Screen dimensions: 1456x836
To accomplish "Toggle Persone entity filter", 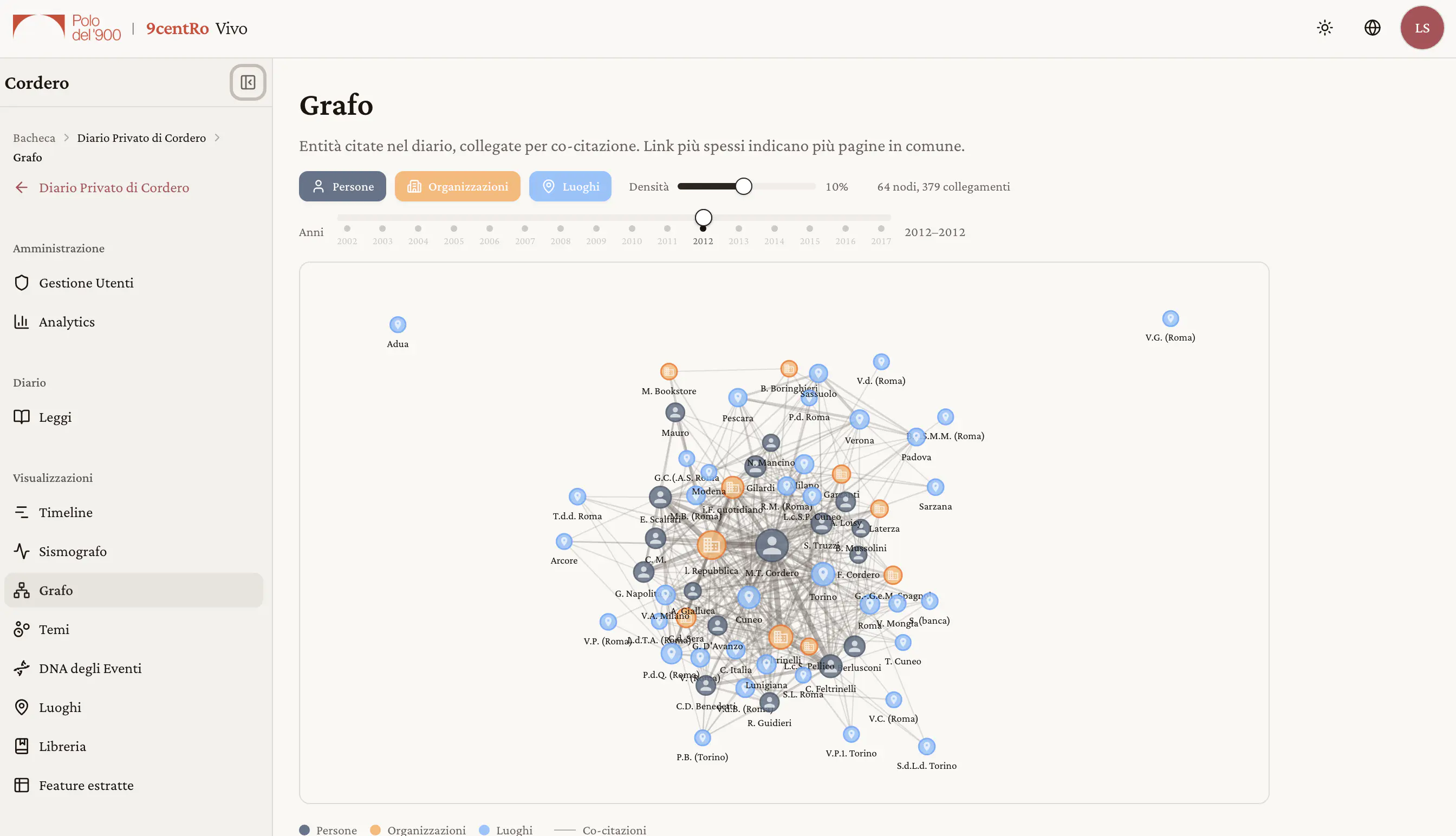I will [x=342, y=186].
